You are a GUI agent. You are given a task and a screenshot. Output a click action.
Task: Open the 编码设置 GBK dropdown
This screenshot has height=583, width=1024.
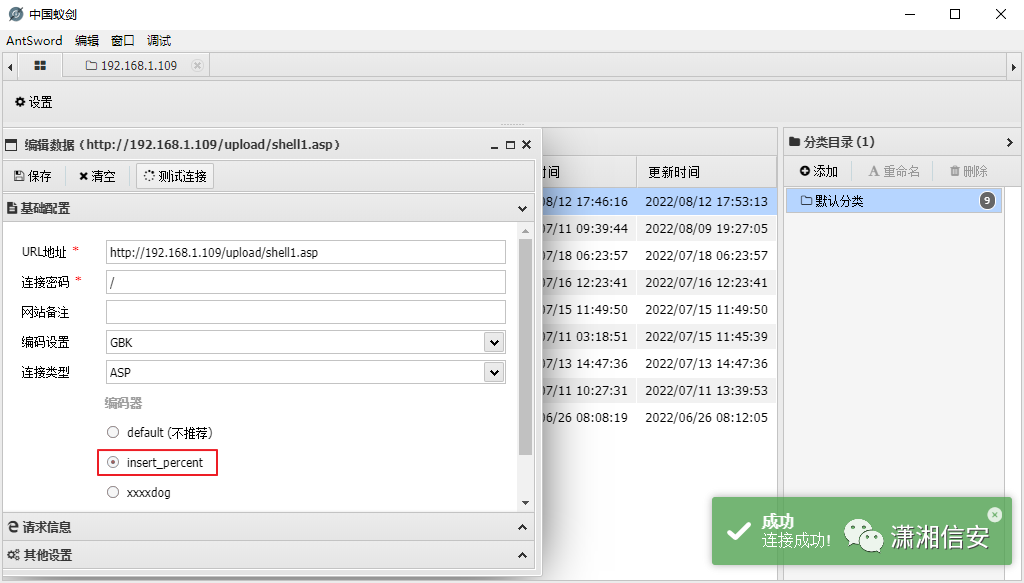(494, 342)
